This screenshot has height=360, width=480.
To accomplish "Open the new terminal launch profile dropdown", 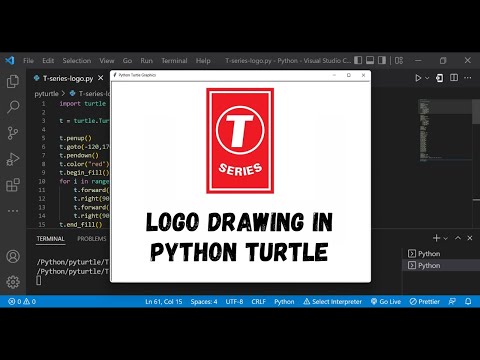I will 445,238.
